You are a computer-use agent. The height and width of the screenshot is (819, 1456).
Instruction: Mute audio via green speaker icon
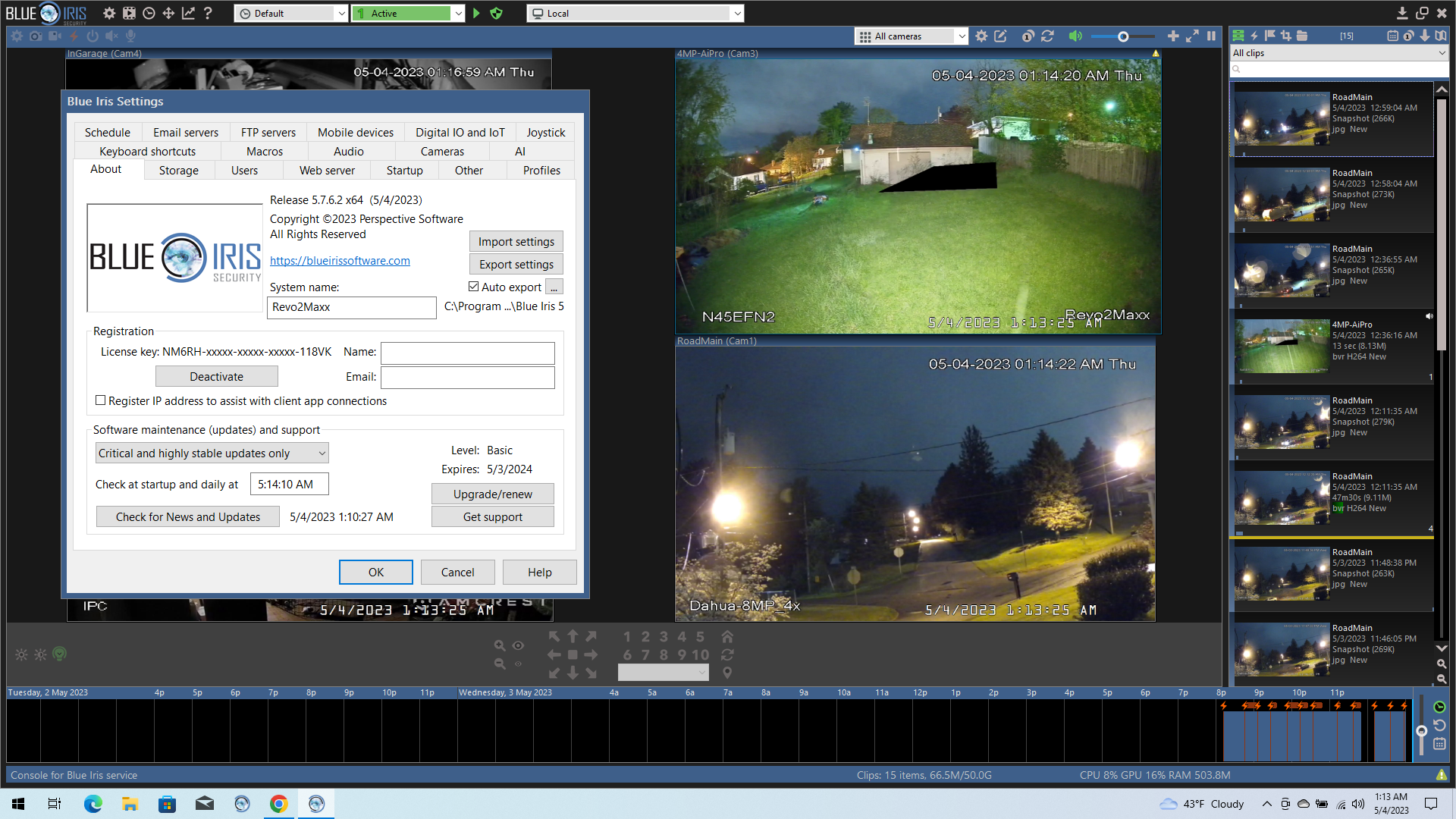(1075, 36)
